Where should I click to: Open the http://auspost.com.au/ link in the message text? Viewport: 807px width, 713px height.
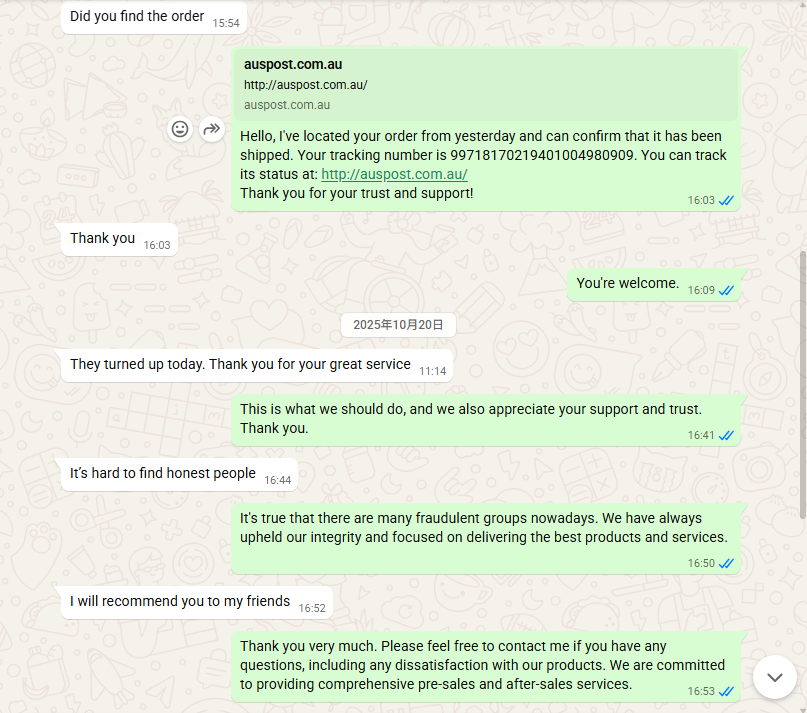pyautogui.click(x=394, y=174)
